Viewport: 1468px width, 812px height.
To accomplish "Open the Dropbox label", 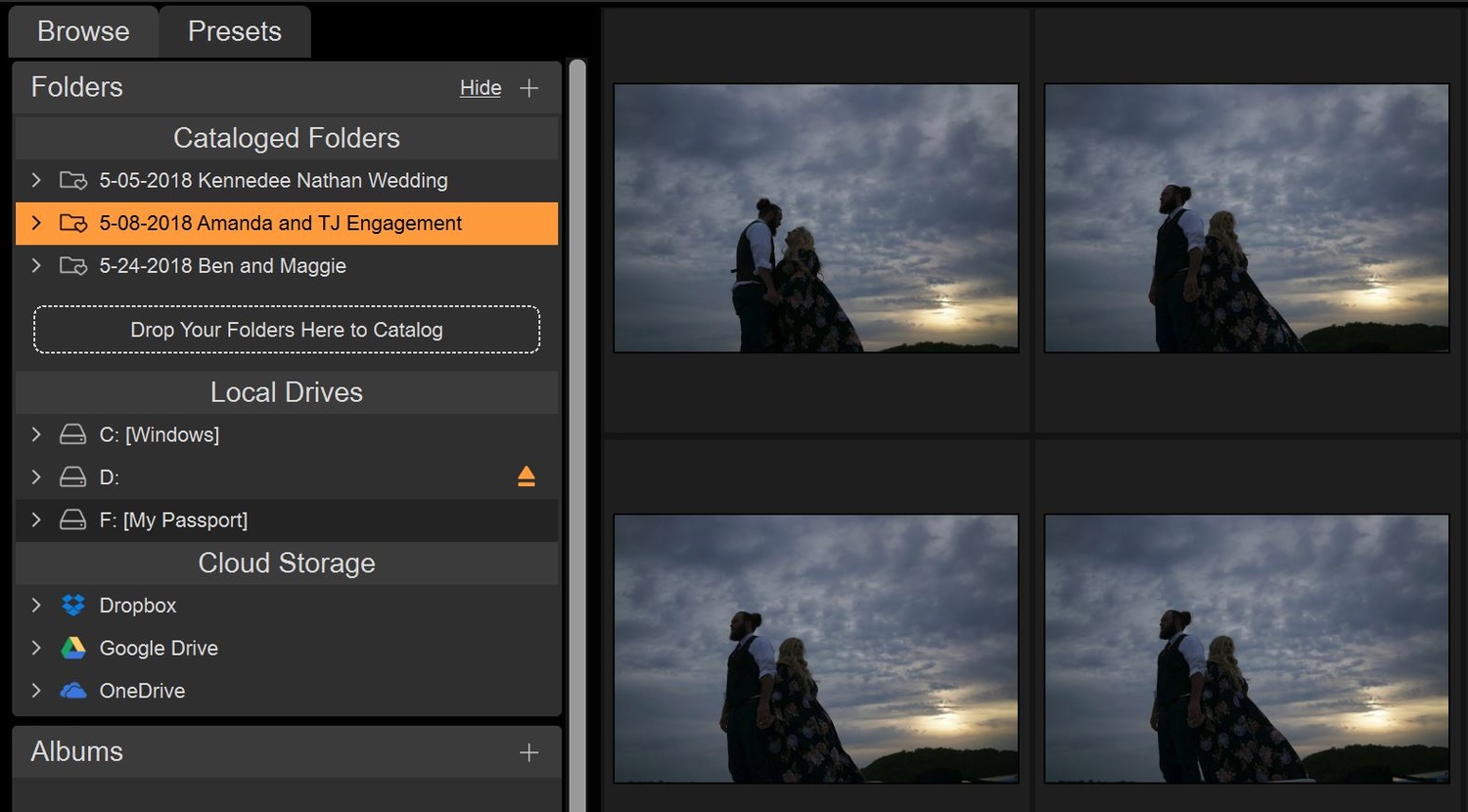I will [138, 606].
